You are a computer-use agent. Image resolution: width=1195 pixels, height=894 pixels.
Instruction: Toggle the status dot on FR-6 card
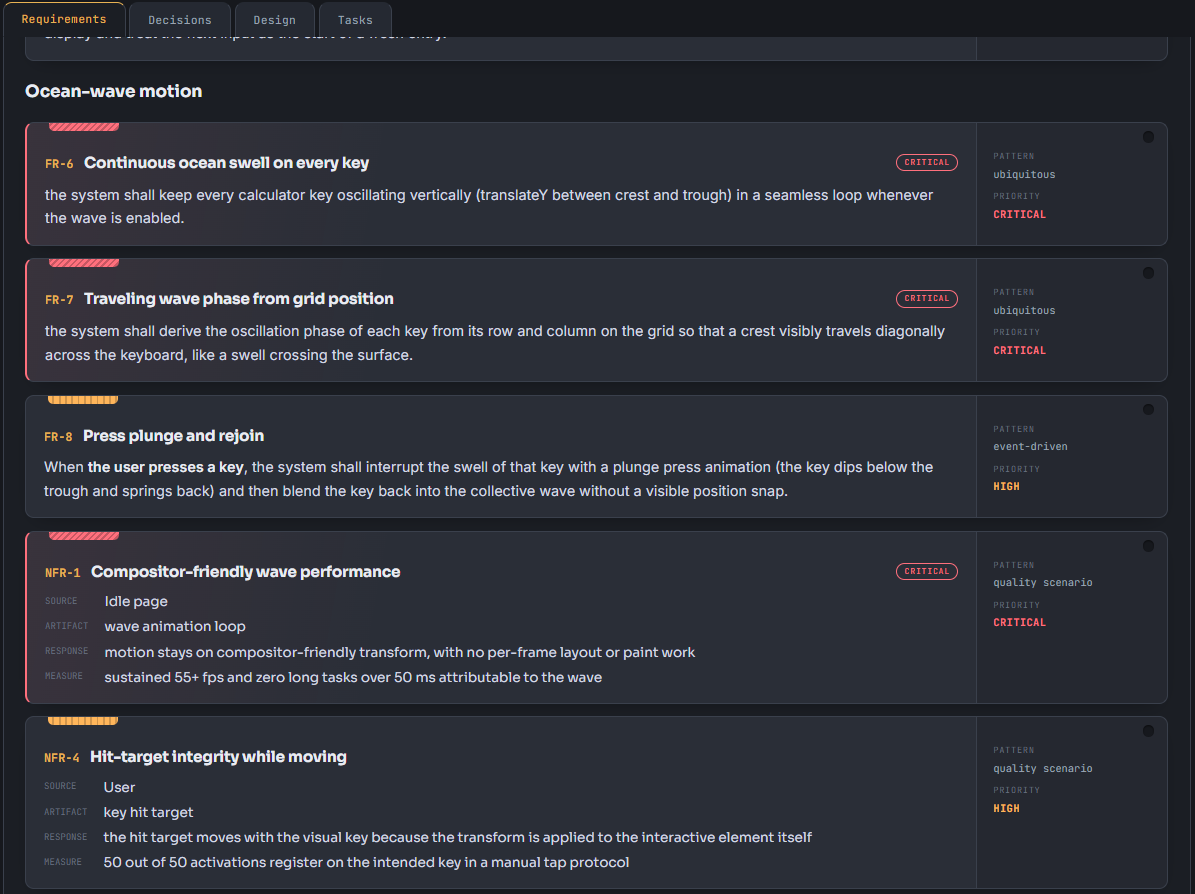click(x=1148, y=137)
